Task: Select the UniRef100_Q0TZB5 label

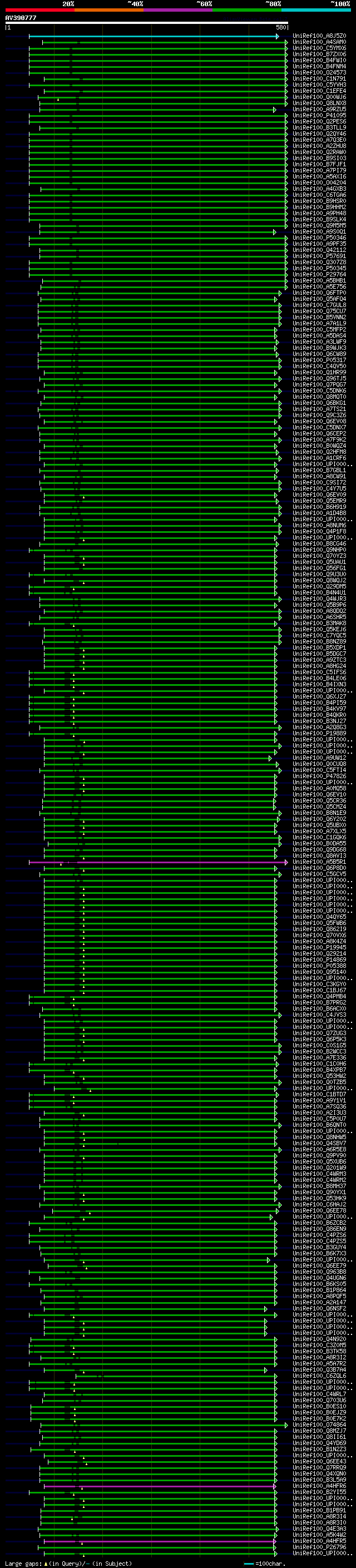Action: point(319,1082)
